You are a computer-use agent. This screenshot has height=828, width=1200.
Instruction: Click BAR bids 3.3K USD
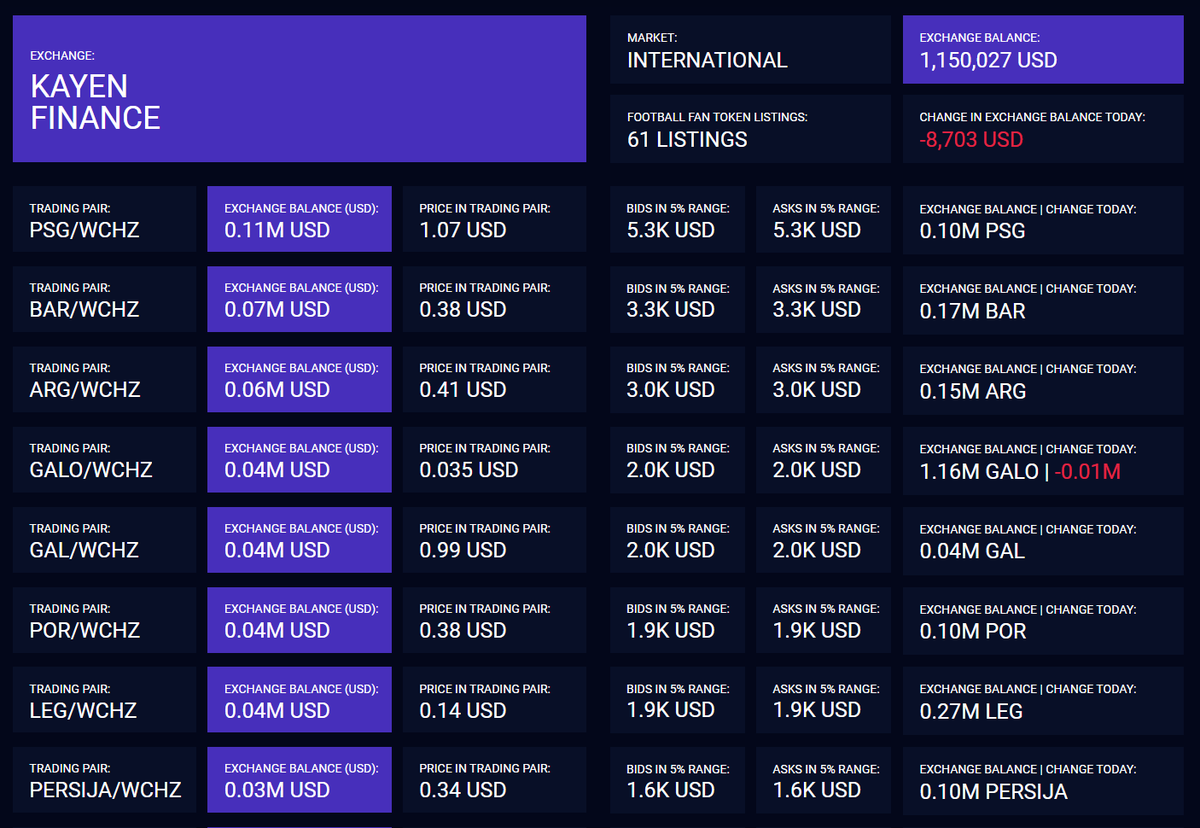click(678, 299)
